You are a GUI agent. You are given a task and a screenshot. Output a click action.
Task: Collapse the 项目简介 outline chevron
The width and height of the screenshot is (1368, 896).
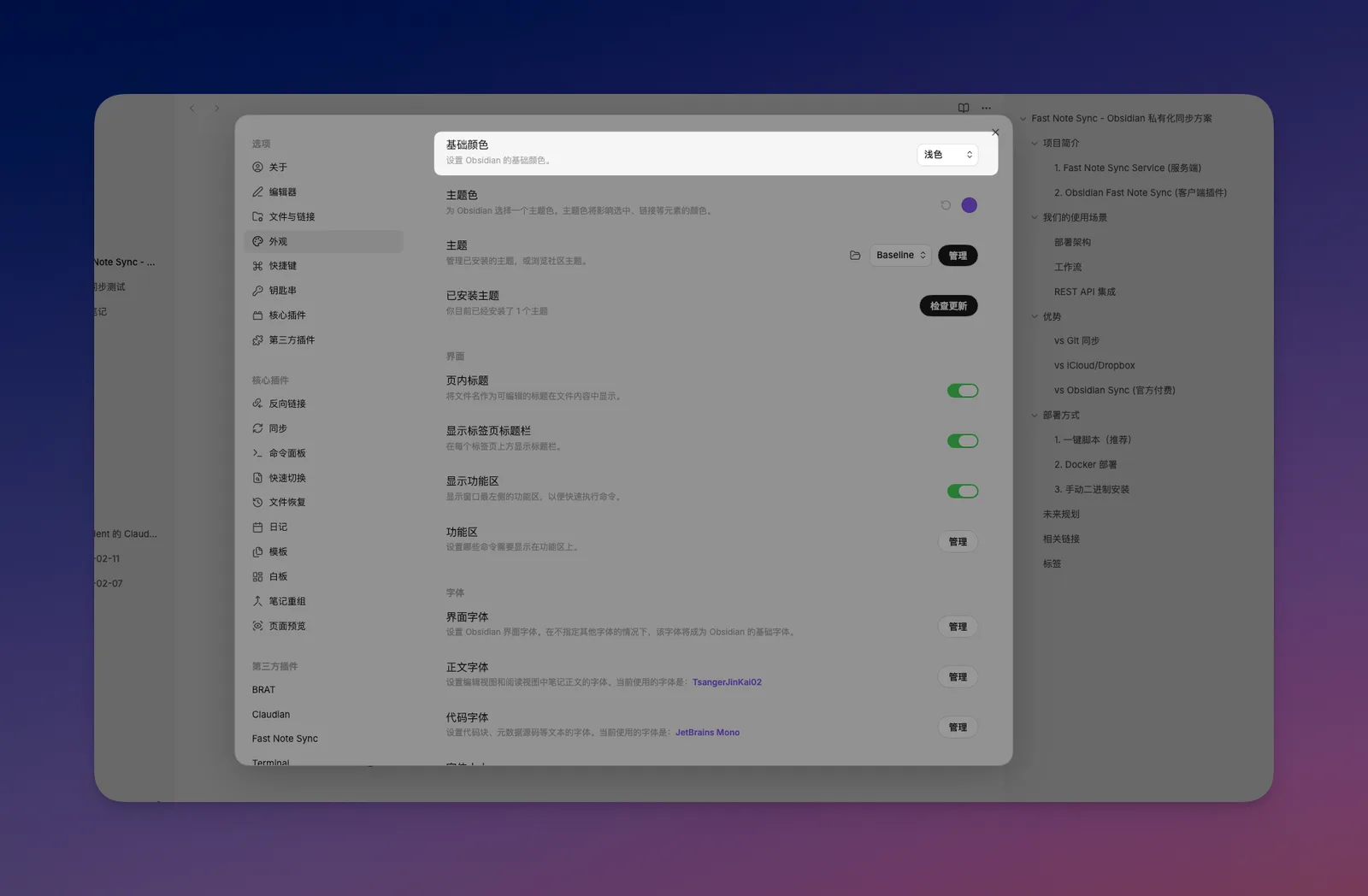coord(1035,144)
